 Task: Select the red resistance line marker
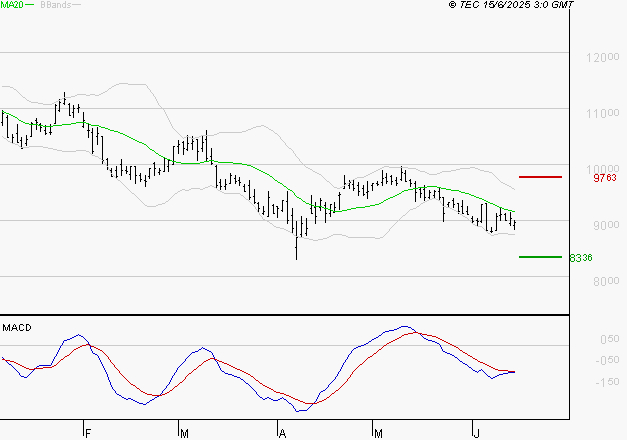click(540, 177)
